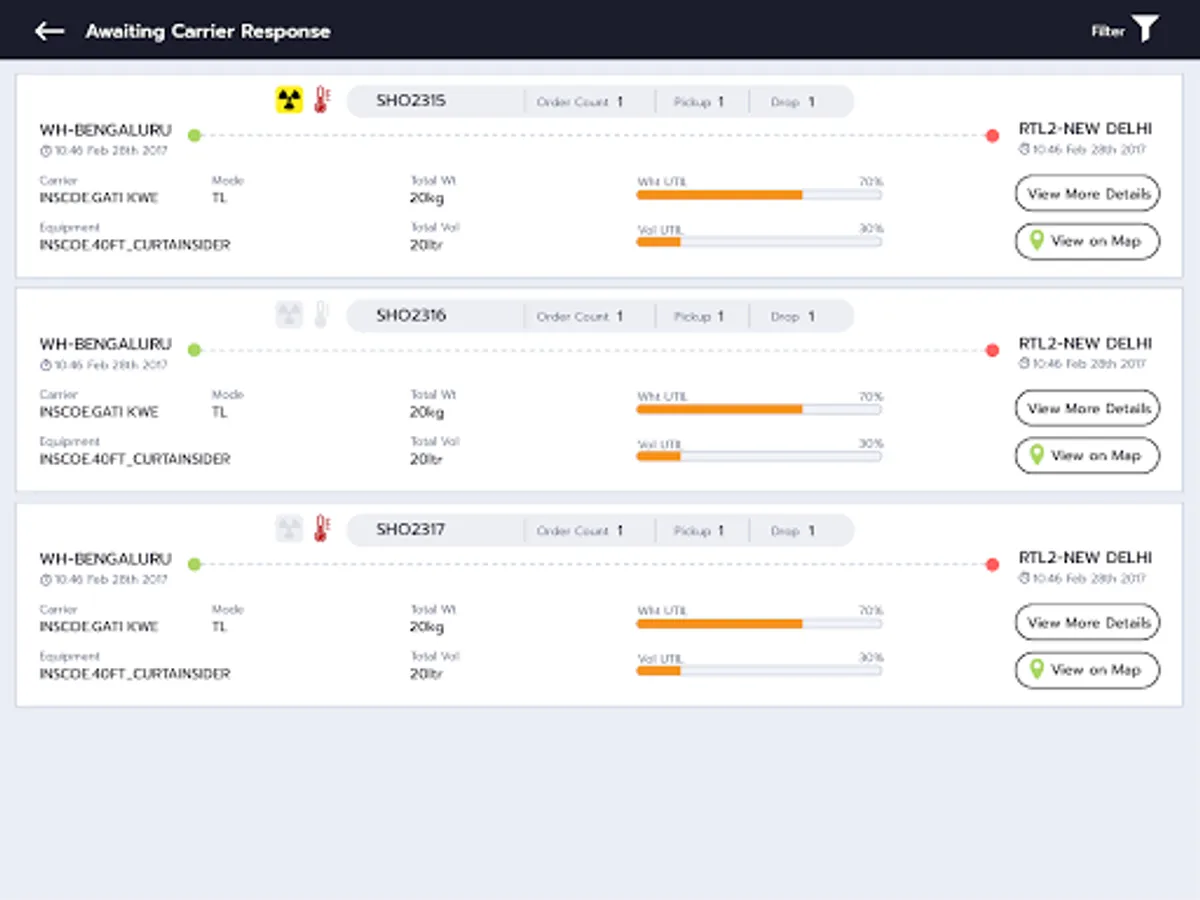Click the red thermometer icon on SHO2317
1200x900 pixels.
[321, 529]
